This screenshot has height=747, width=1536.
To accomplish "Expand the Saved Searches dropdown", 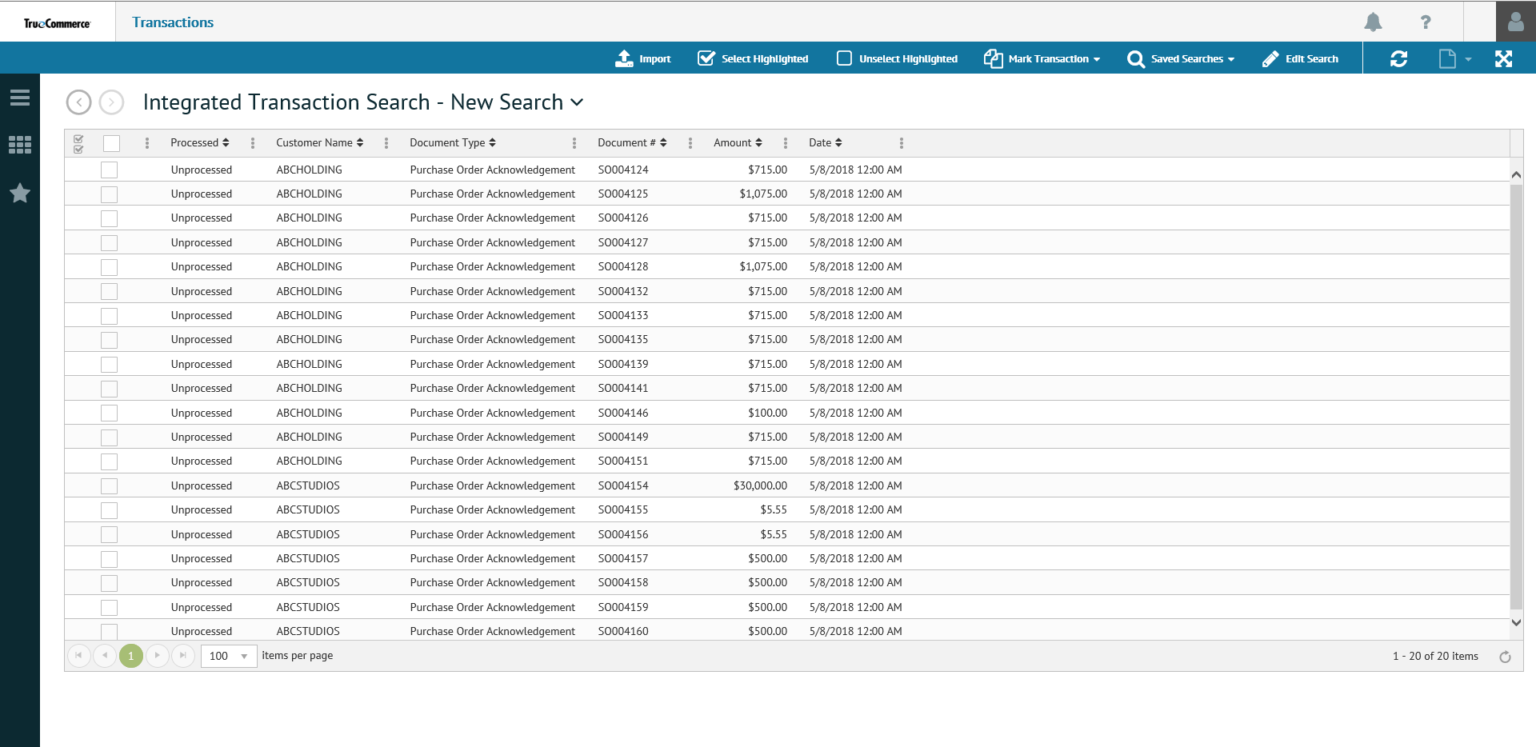I will click(1181, 59).
